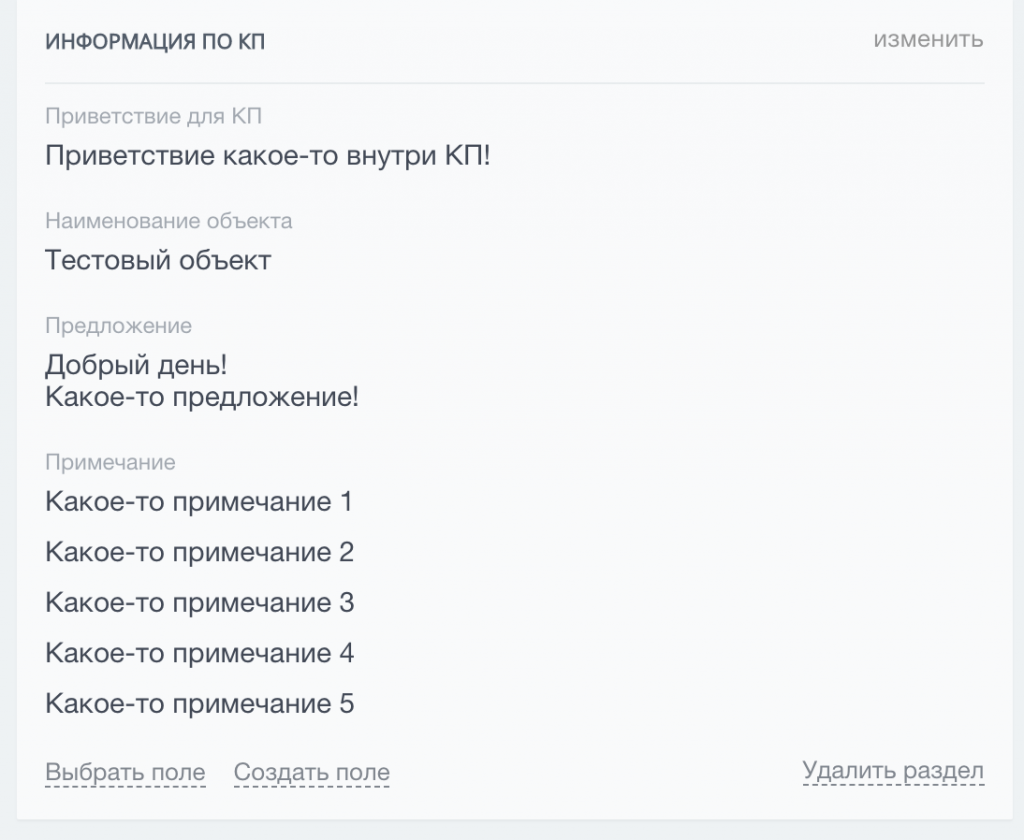Click Создать поле
This screenshot has width=1024, height=840.
311,772
